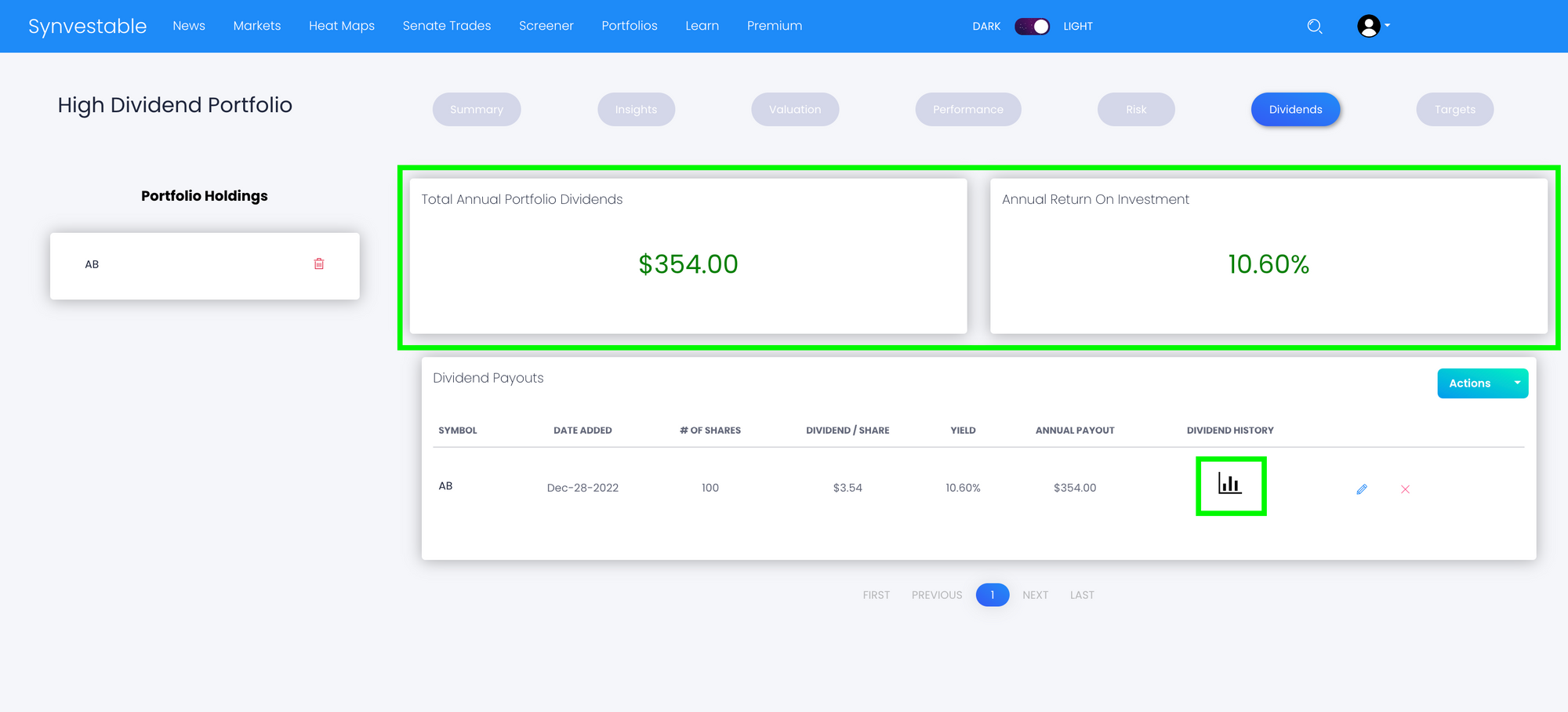
Task: Sort by # OF SHARES column header
Action: coord(710,430)
